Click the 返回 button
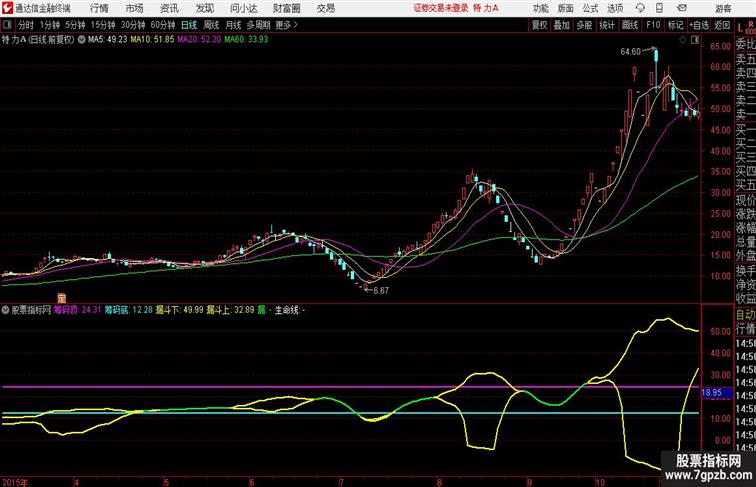756x487 pixels. click(722, 25)
